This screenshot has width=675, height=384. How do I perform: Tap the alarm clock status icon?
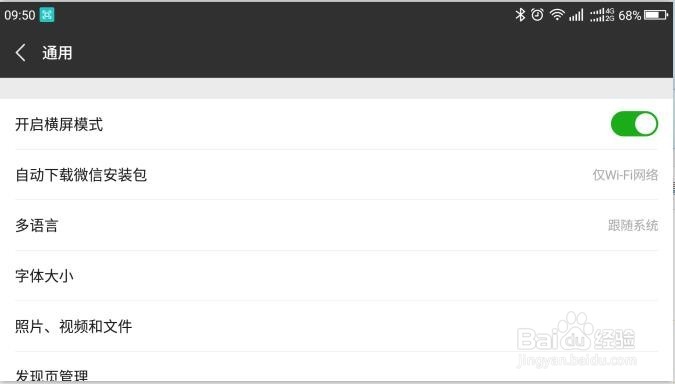tap(537, 15)
